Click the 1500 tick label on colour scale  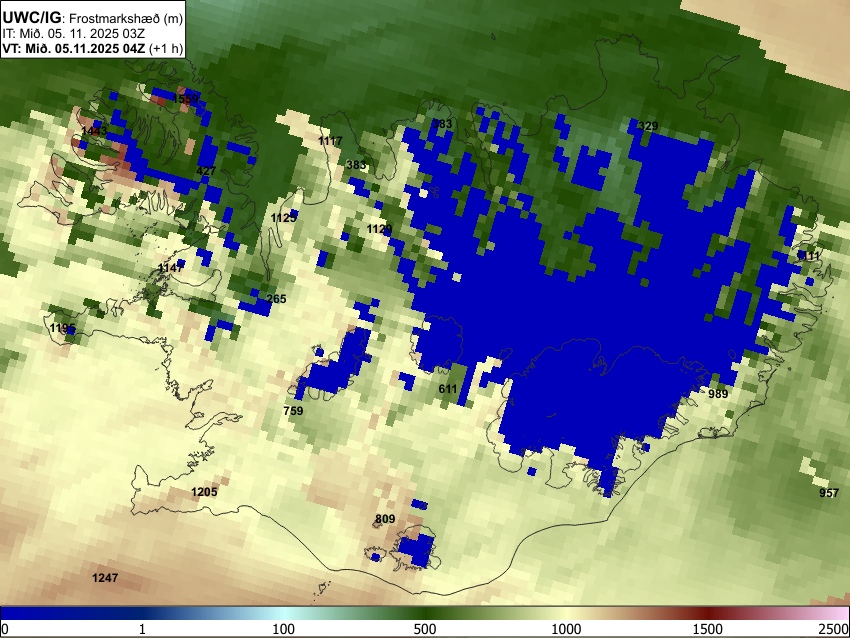click(x=708, y=629)
